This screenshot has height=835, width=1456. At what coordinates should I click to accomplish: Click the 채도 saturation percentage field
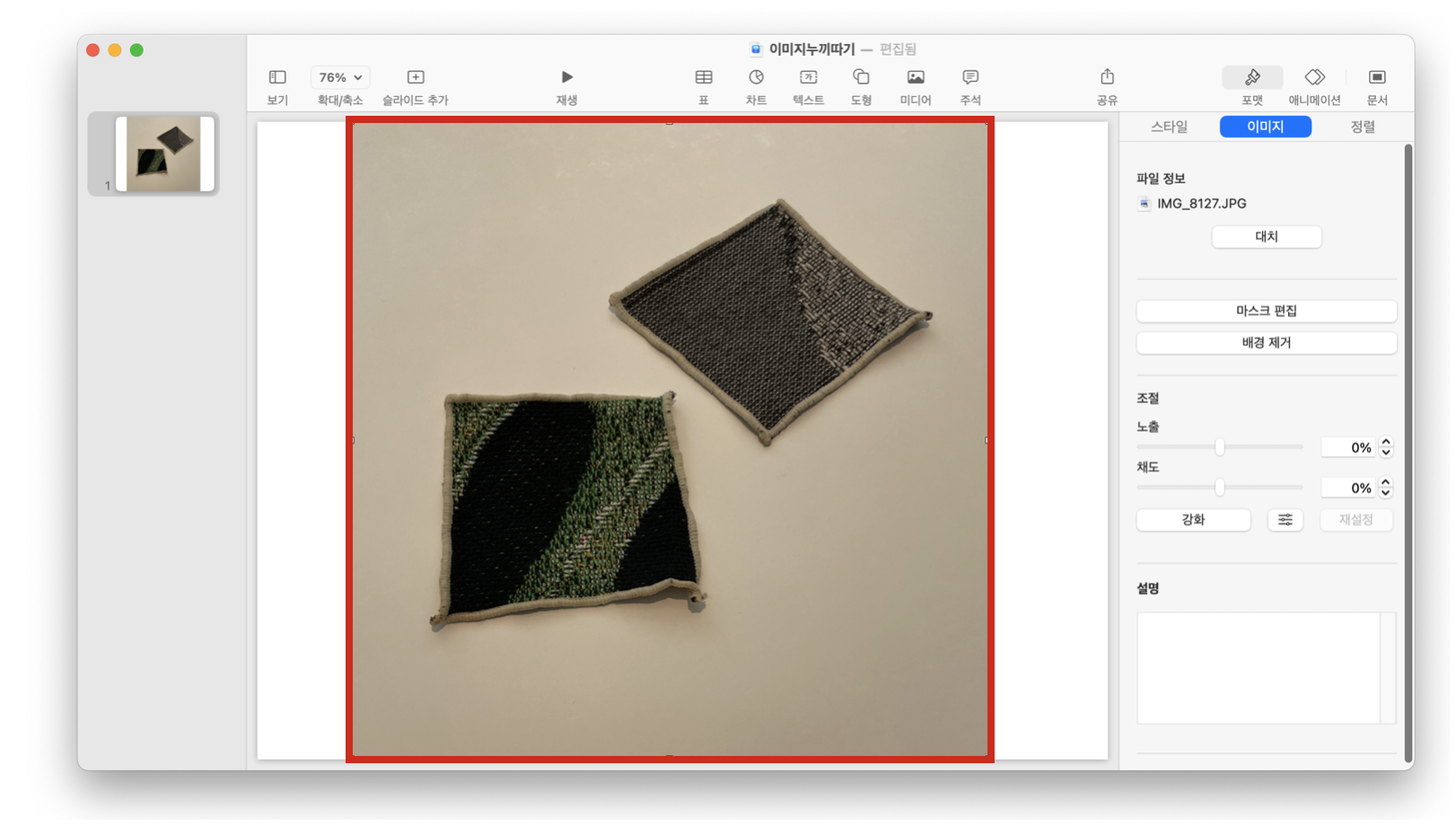pos(1348,488)
